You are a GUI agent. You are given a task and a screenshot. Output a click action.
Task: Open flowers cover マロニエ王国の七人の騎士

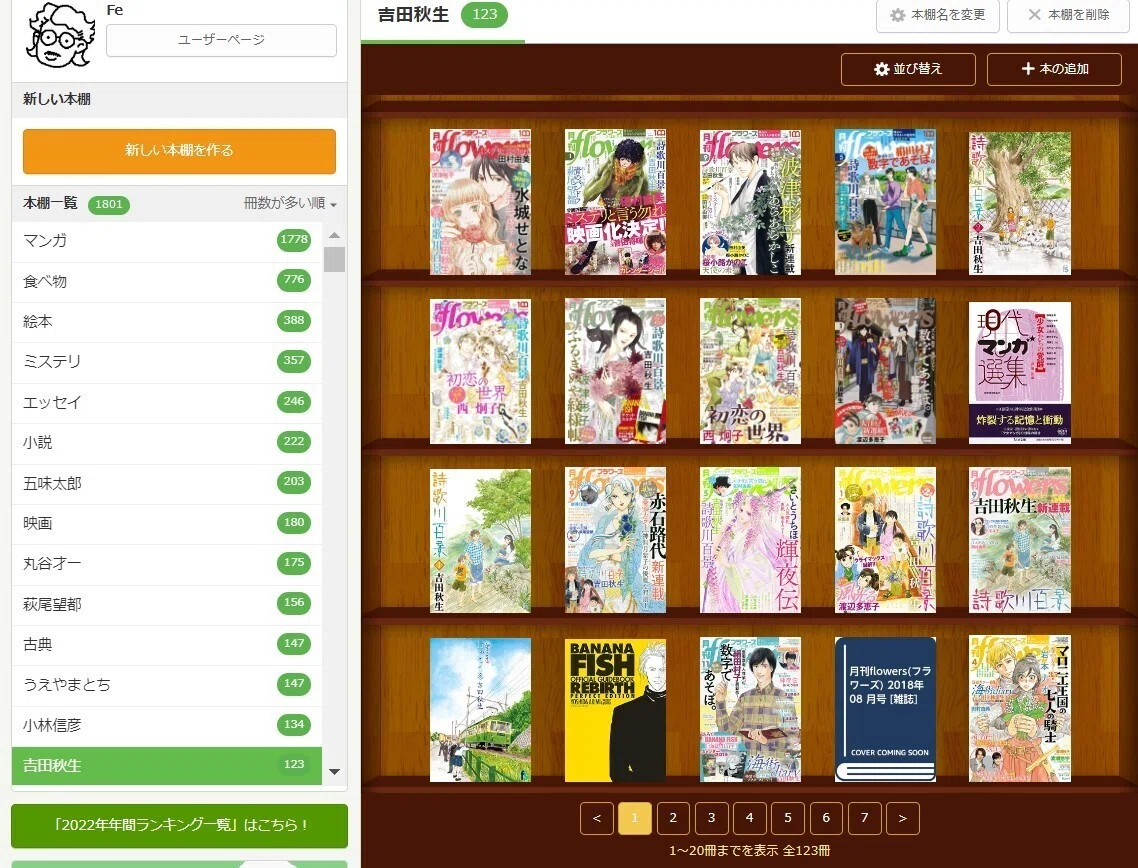[1020, 708]
